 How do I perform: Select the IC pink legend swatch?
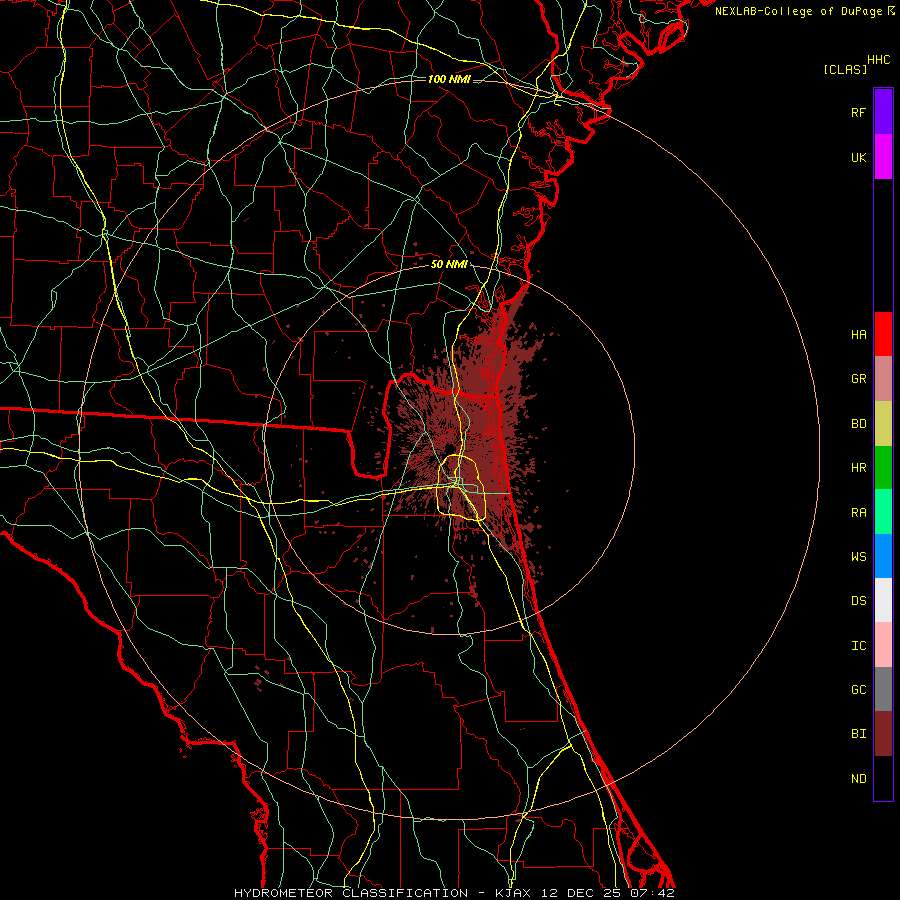pos(883,645)
